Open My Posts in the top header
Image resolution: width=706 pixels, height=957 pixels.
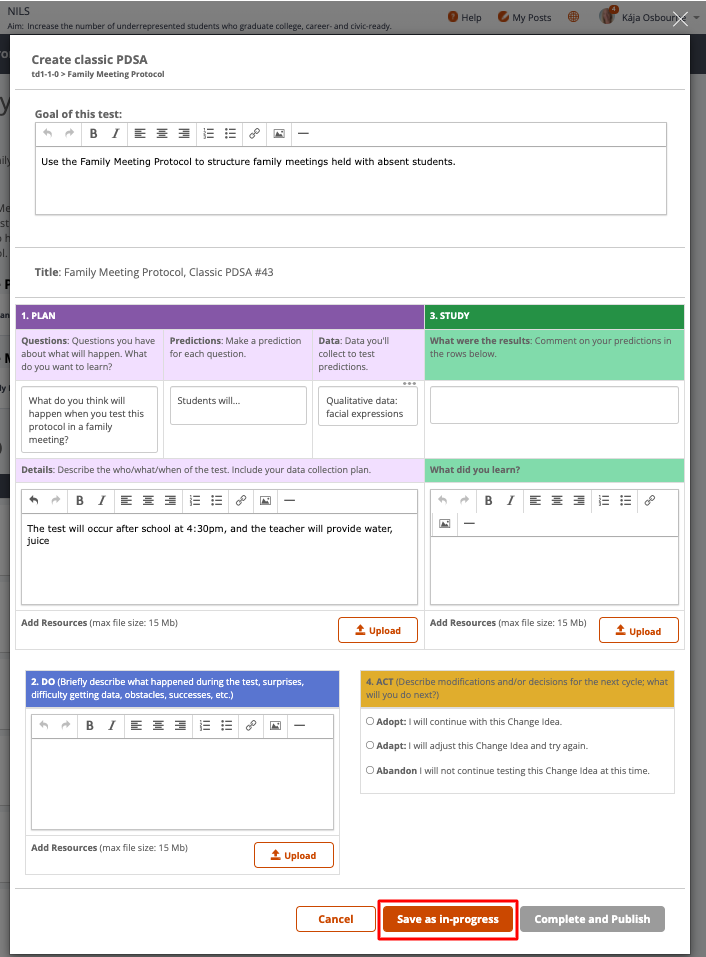(525, 17)
